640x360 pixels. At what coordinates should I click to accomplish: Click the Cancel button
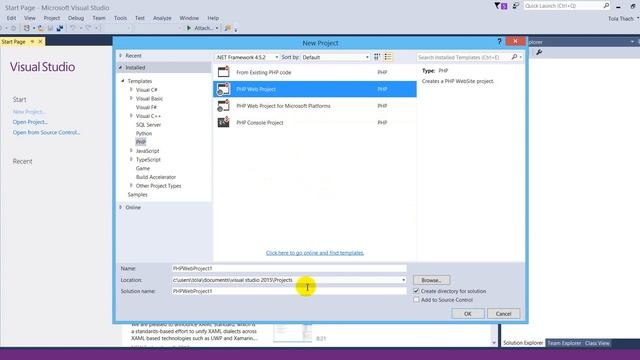[x=503, y=313]
